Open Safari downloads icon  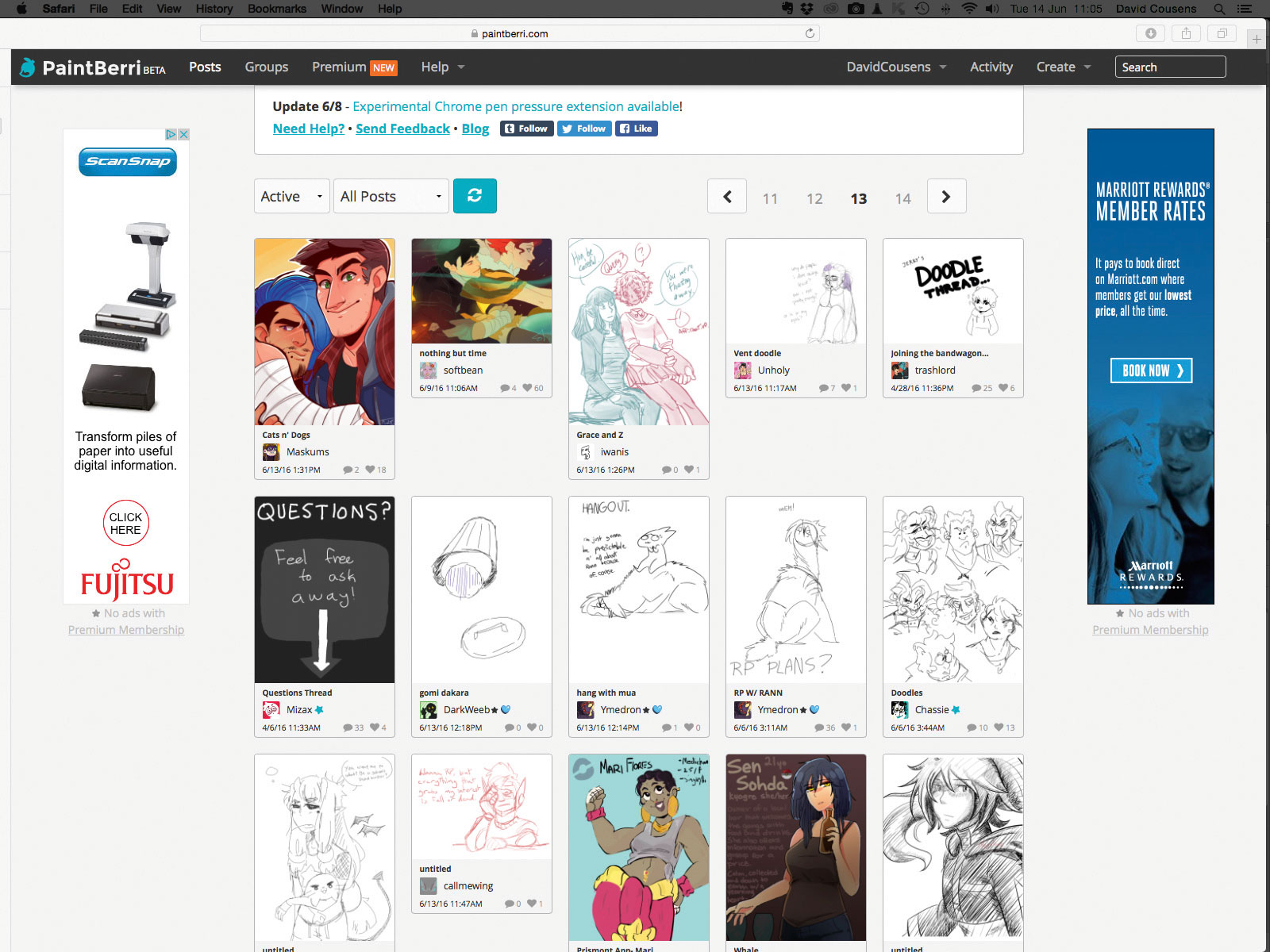(x=1151, y=33)
